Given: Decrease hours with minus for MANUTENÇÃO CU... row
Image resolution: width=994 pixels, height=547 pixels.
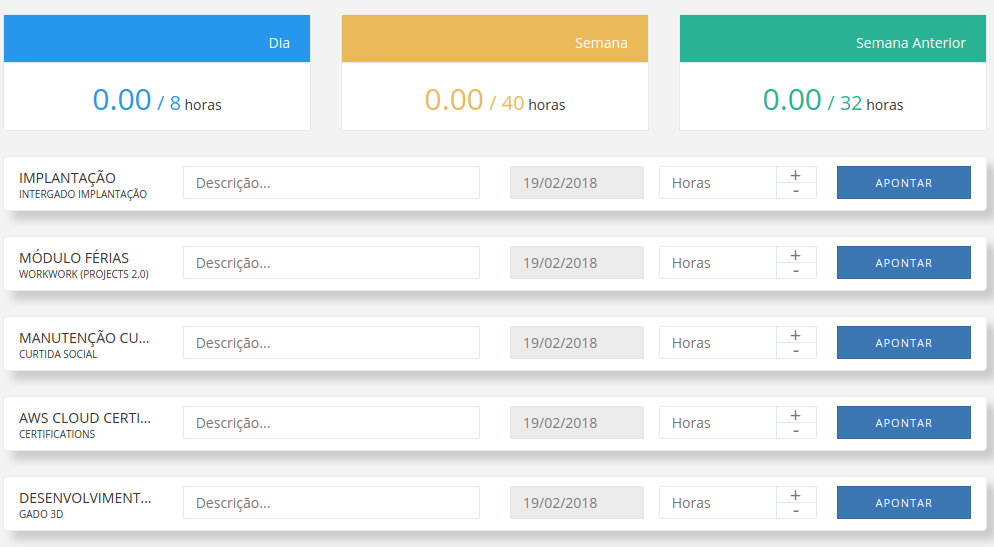Looking at the screenshot, I should pos(796,351).
